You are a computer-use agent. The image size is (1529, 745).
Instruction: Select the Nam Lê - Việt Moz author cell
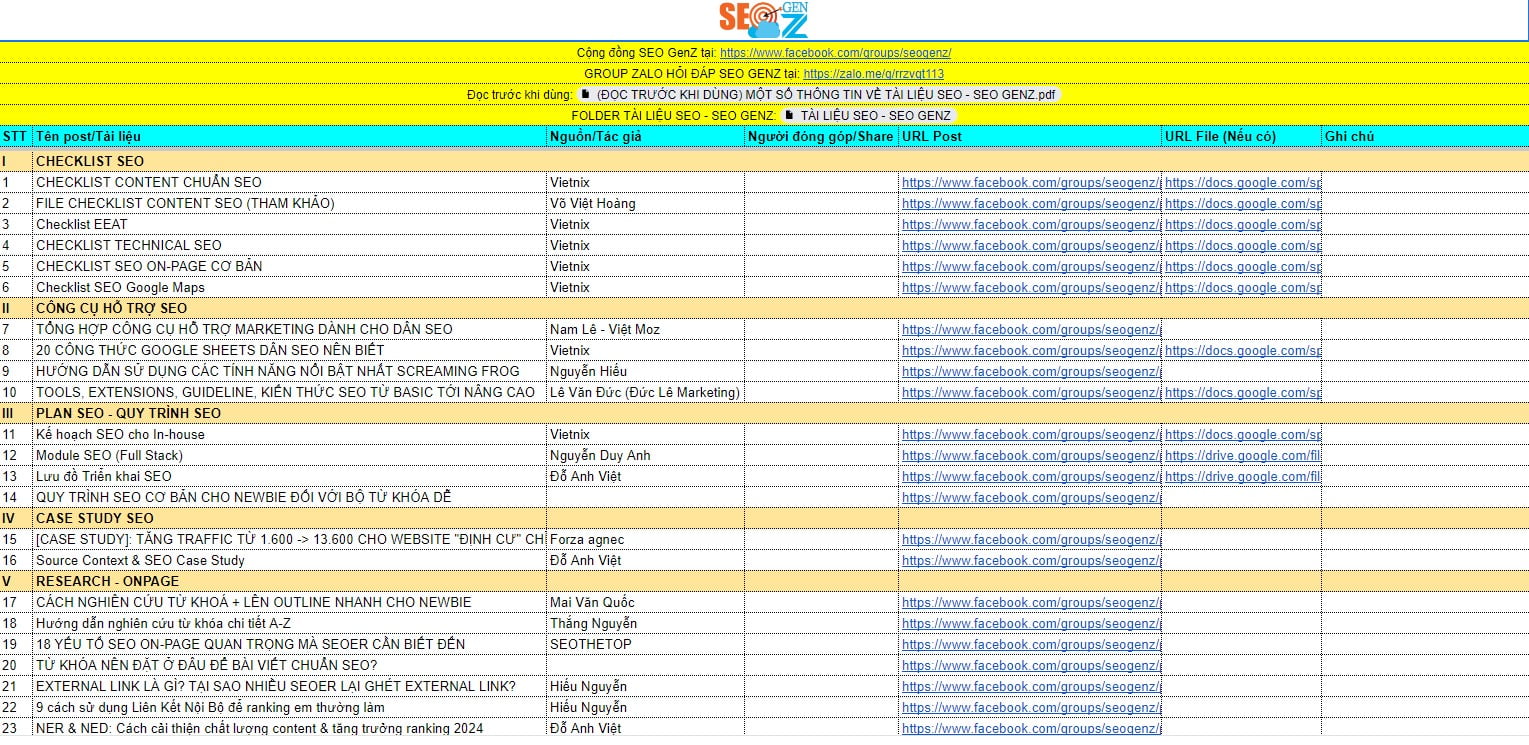coord(645,329)
